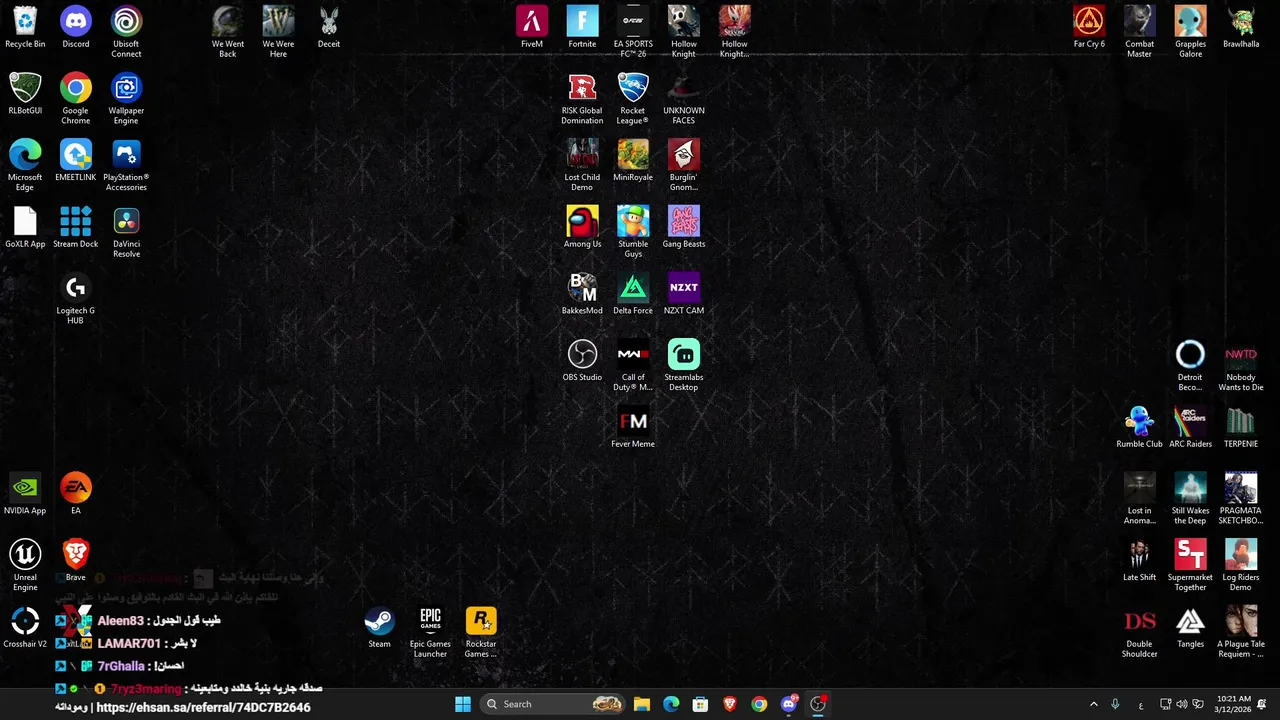Viewport: 1280px width, 720px height.
Task: Open the Windows Start menu
Action: (x=463, y=704)
